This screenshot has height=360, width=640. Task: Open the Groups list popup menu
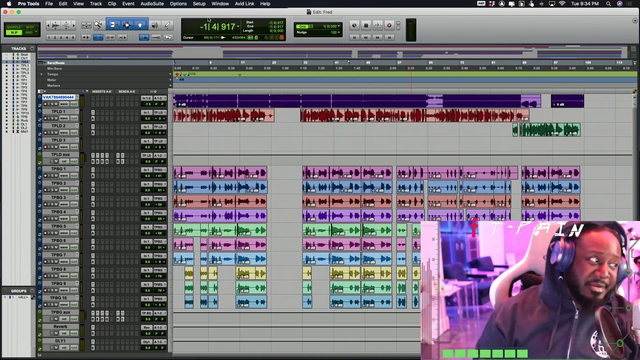pyautogui.click(x=32, y=291)
